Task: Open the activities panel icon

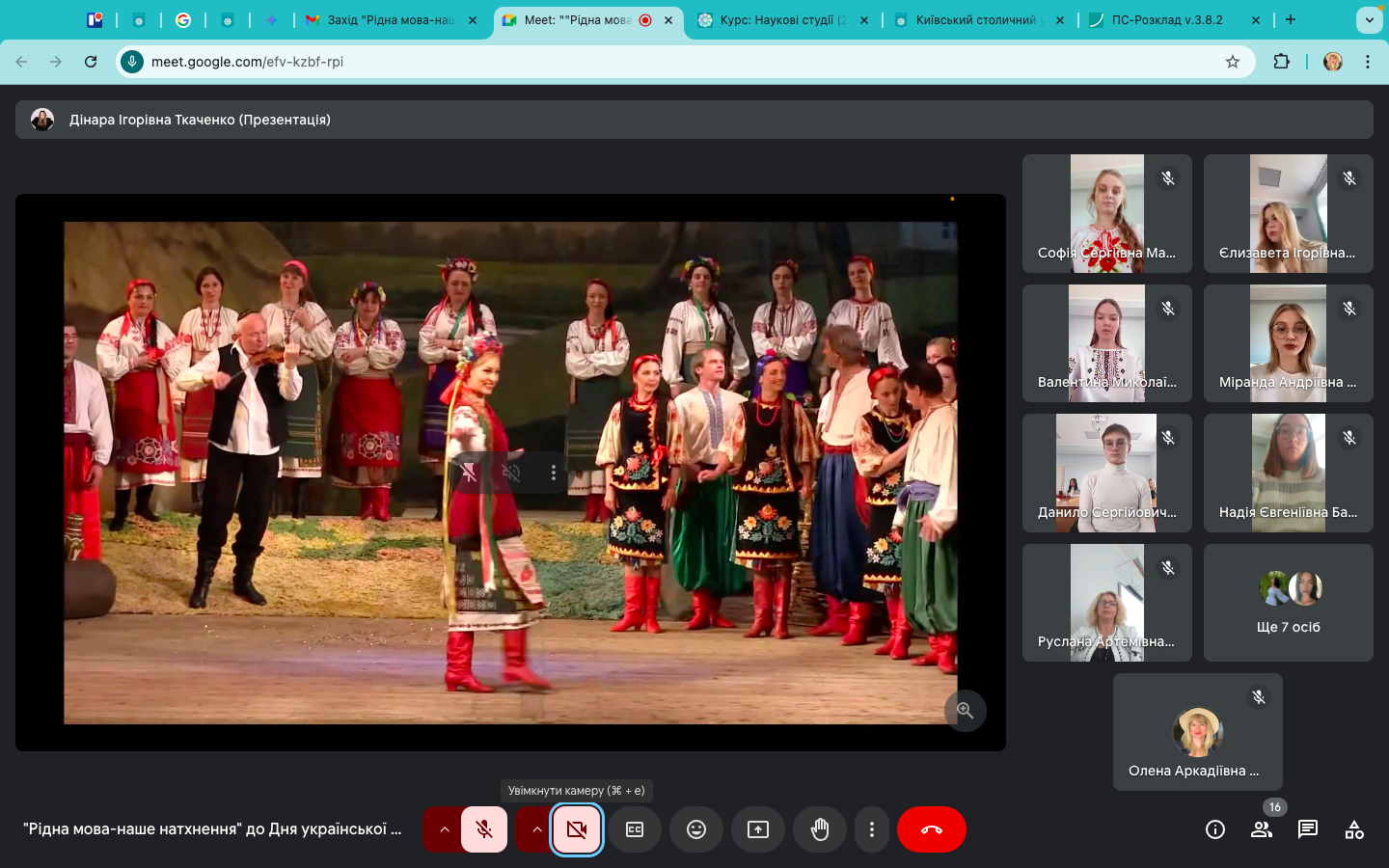Action: click(x=1354, y=829)
